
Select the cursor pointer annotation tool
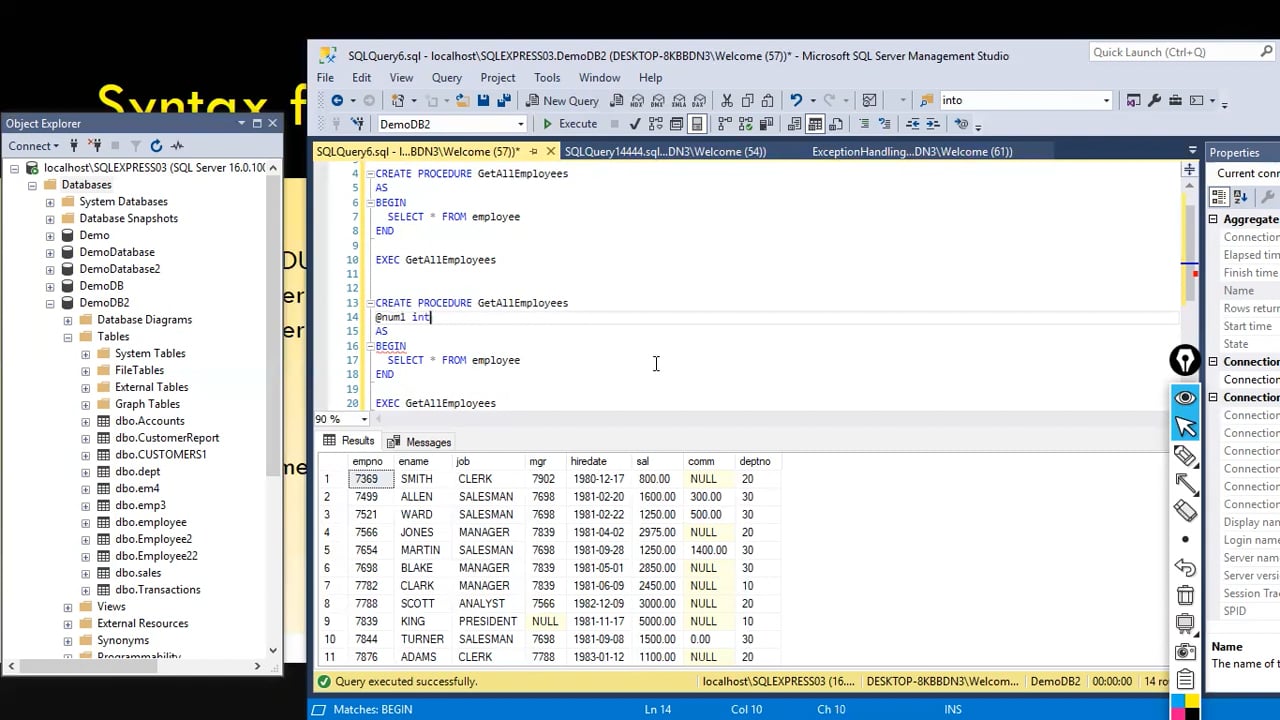(x=1185, y=427)
